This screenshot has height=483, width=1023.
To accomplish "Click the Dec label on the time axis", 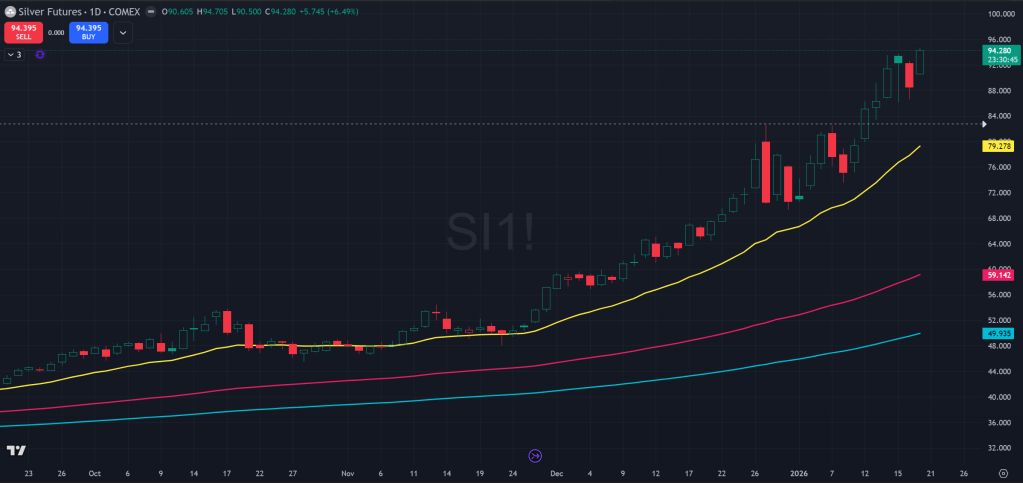I will click(557, 474).
